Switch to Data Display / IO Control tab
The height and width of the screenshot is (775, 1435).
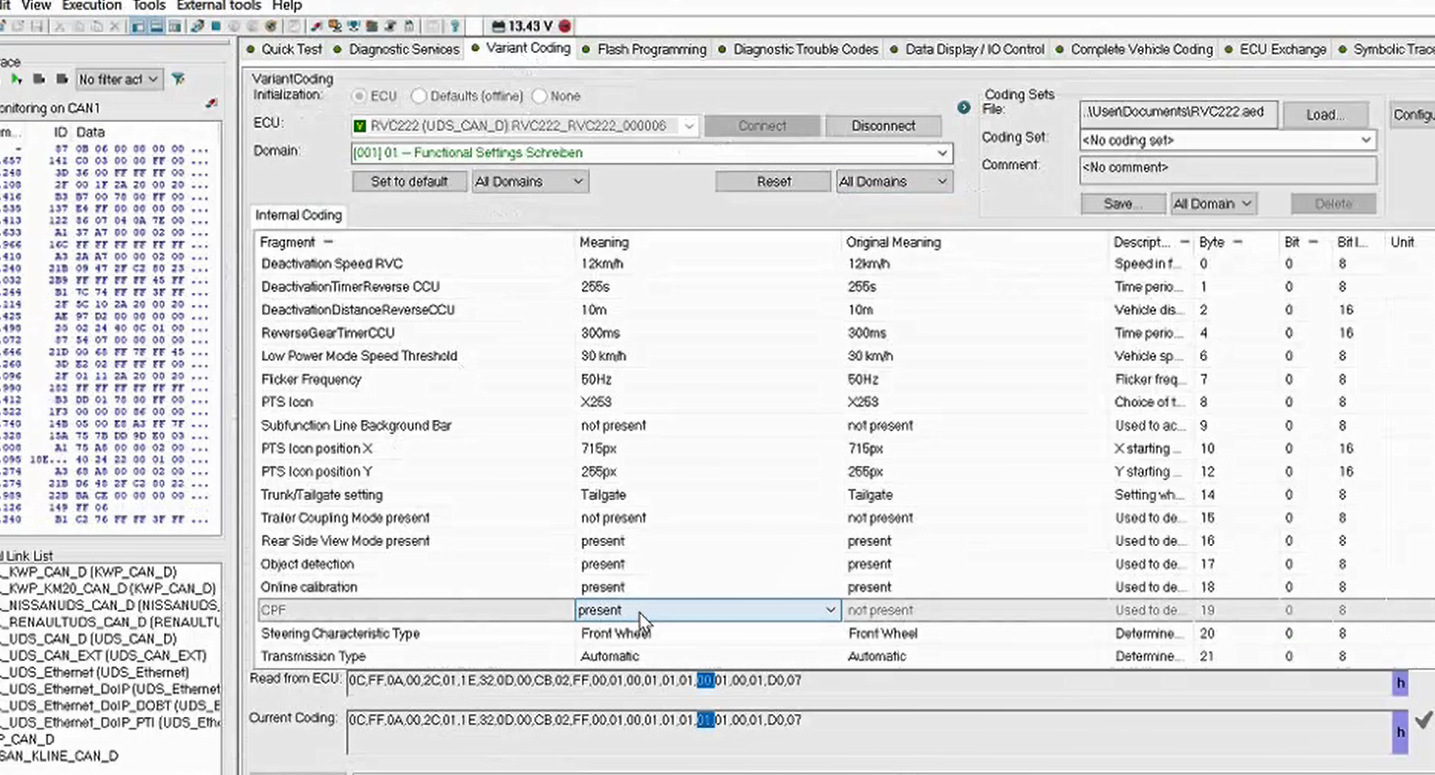tap(968, 49)
